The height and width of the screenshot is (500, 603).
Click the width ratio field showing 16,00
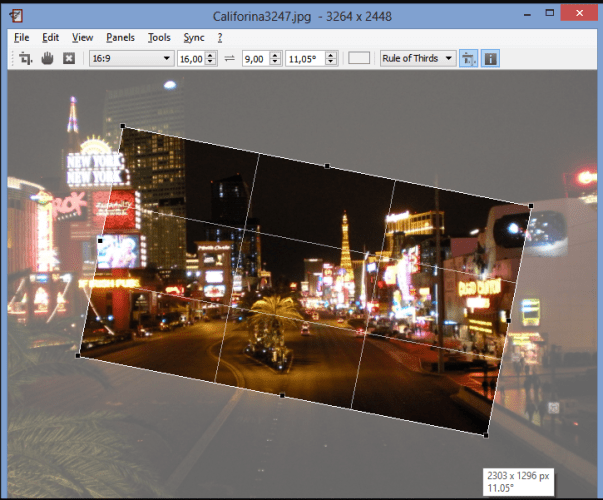click(191, 59)
